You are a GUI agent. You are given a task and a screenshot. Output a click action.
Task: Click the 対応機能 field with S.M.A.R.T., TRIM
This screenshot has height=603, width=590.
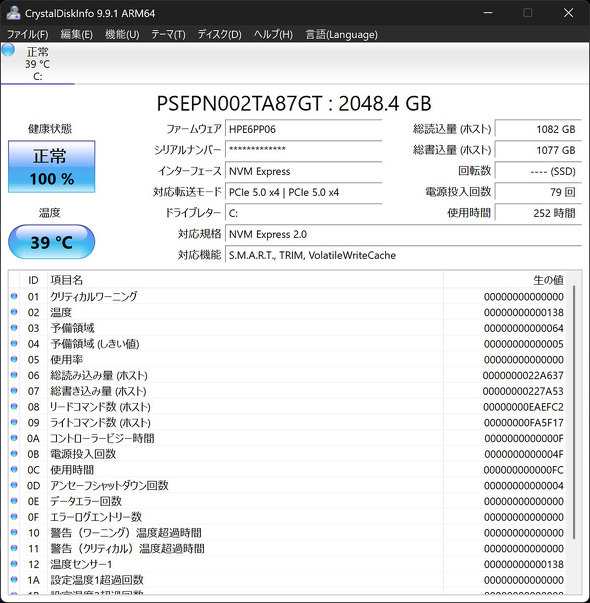(x=403, y=255)
